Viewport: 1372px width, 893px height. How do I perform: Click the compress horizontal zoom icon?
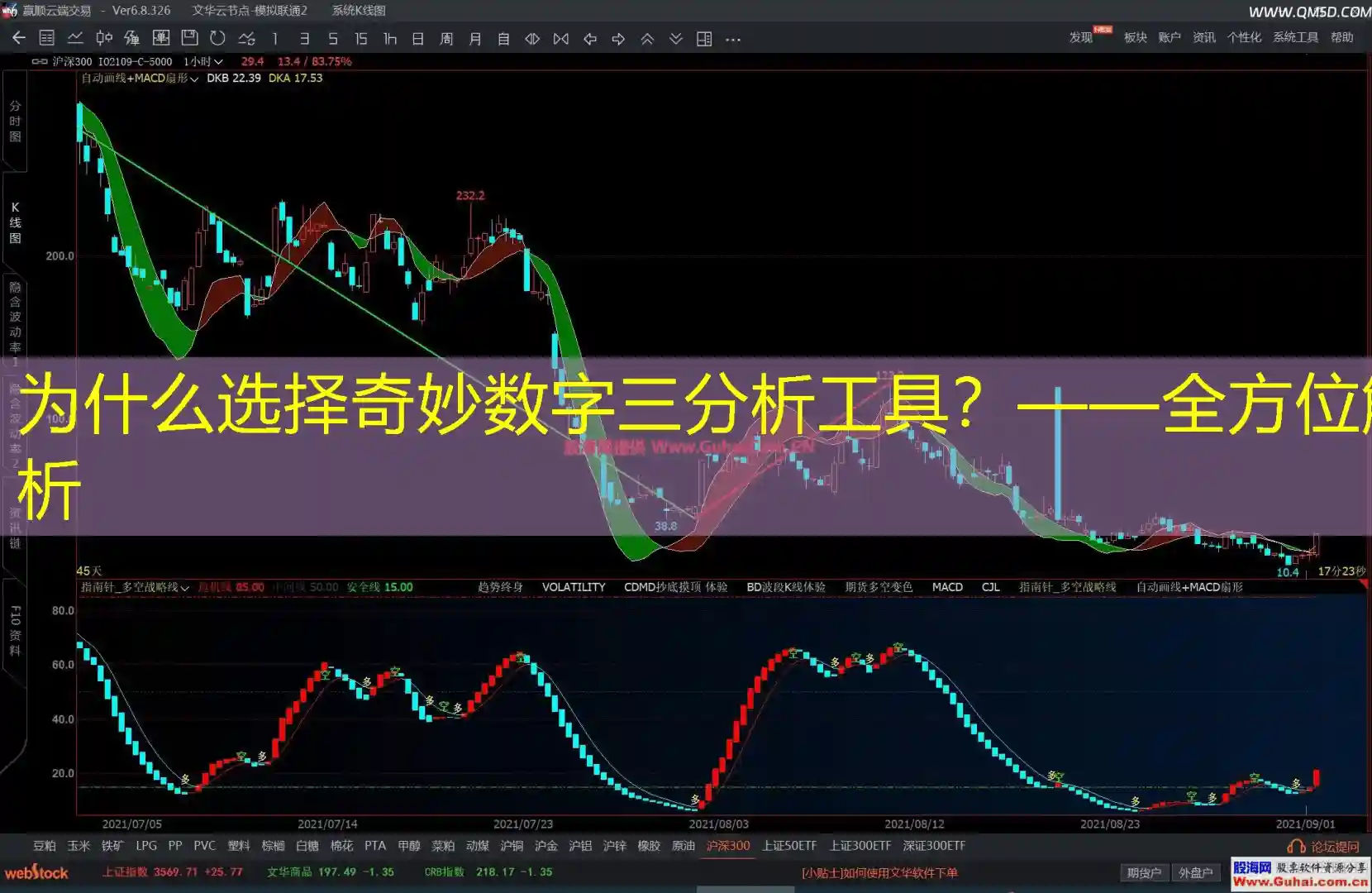click(561, 38)
